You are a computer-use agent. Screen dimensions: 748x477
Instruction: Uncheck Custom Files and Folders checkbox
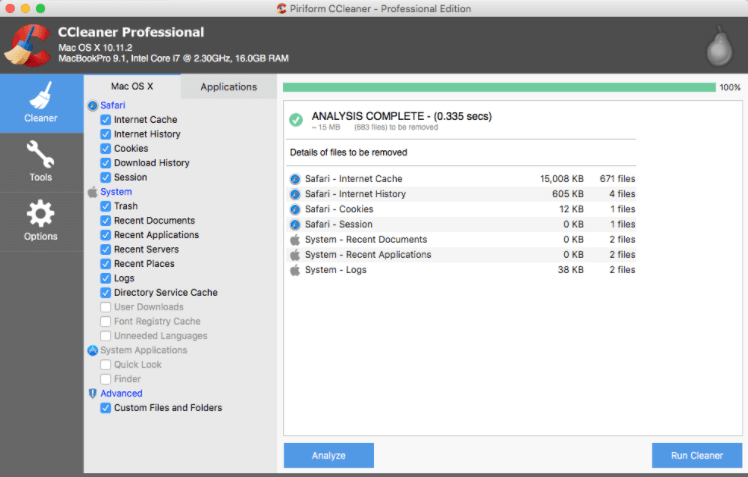[x=105, y=408]
